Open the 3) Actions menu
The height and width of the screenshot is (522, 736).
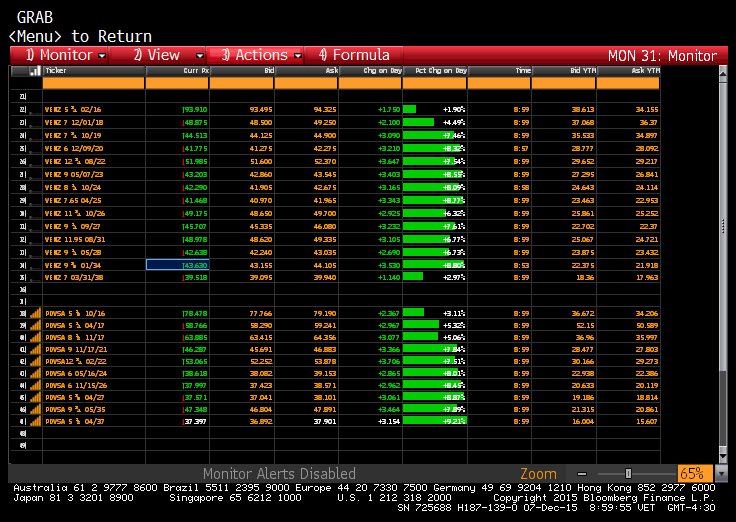pos(256,55)
